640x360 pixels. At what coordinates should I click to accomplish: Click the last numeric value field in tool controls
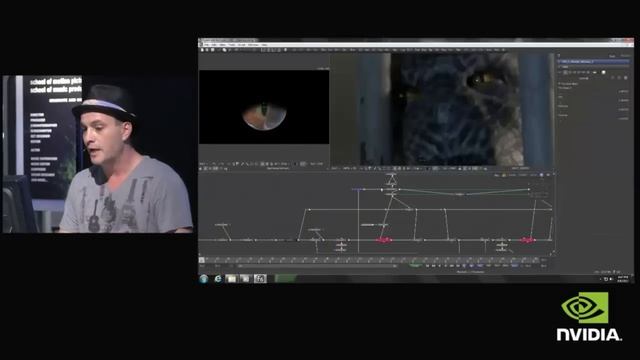click(x=623, y=118)
